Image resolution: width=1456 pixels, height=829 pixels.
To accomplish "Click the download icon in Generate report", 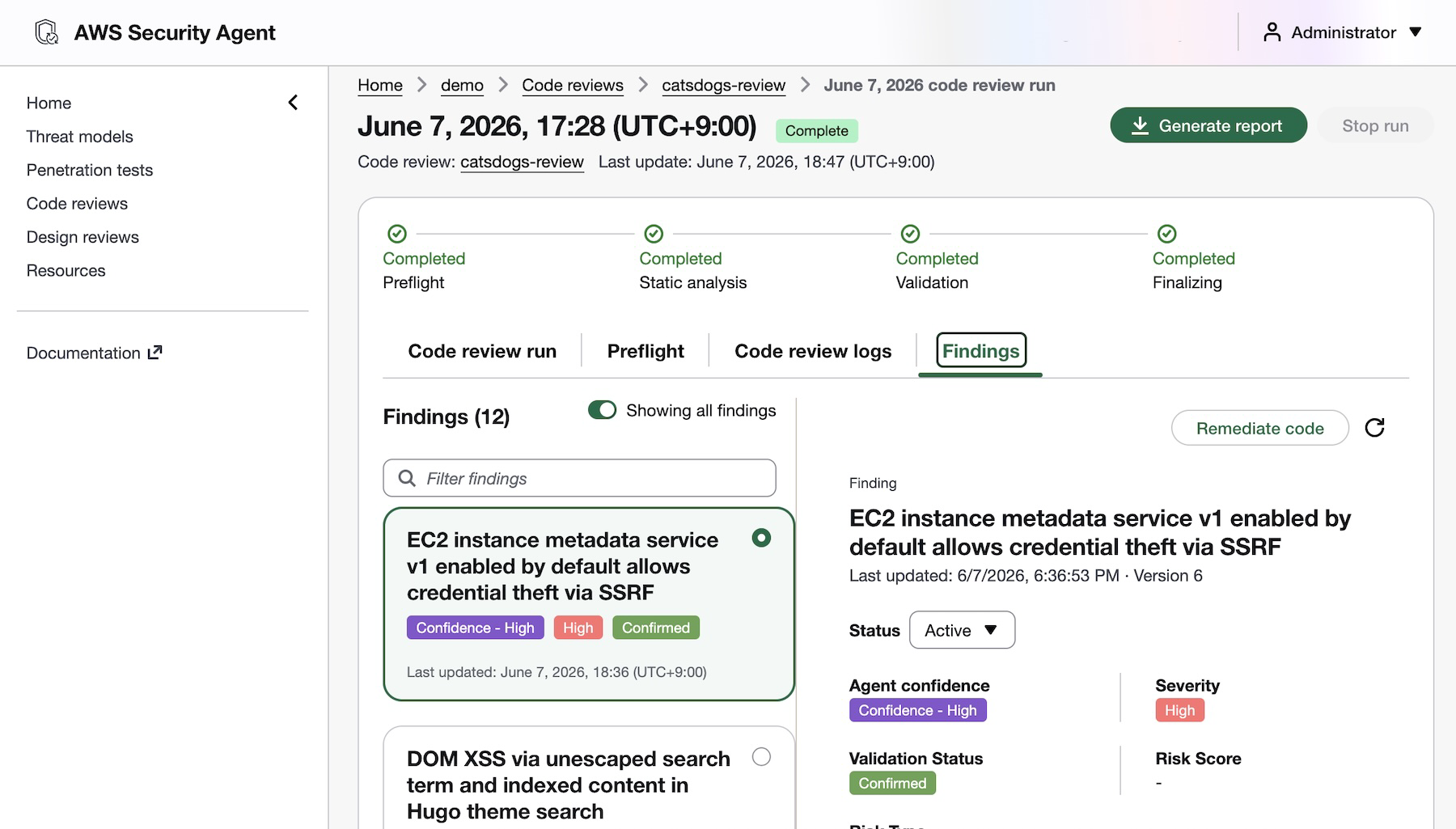I will 1140,125.
